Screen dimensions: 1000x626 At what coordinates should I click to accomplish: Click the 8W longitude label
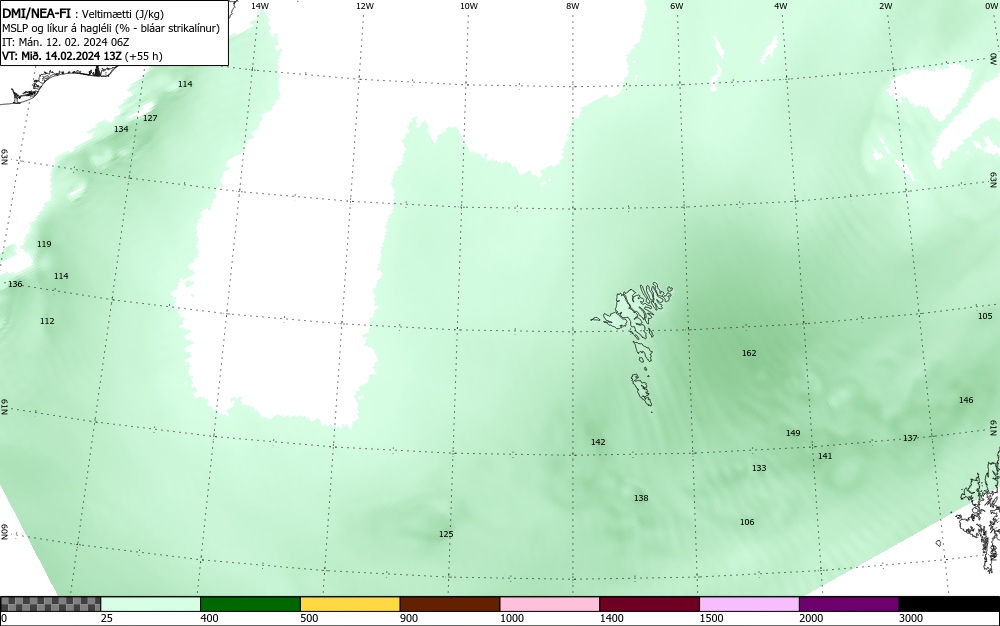[573, 6]
